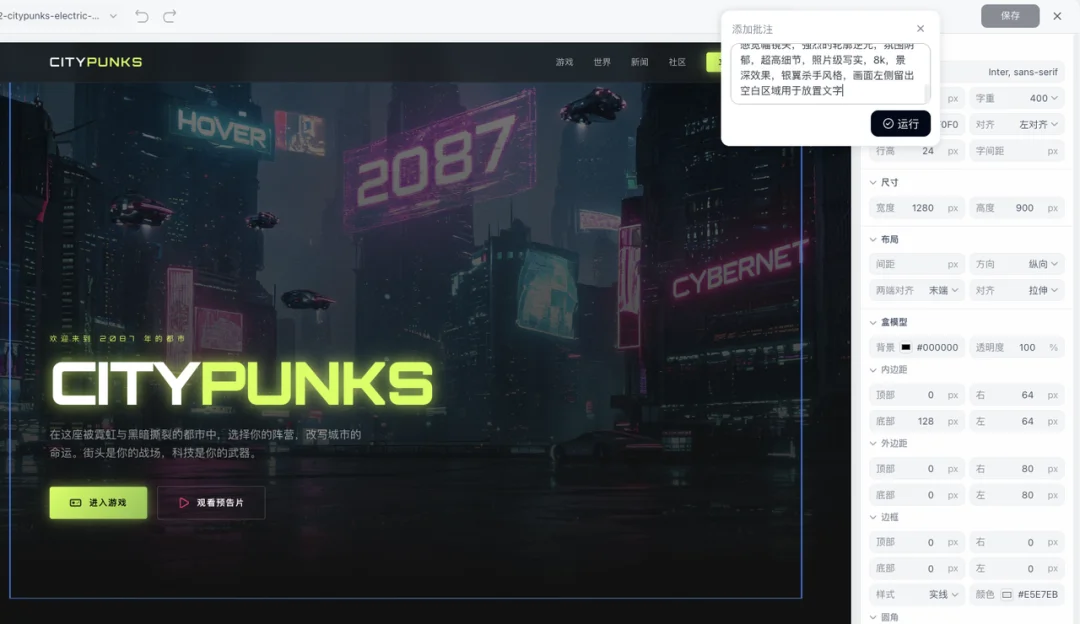Select the 欢迎来到 2087 年的都市 tagline

pos(117,339)
